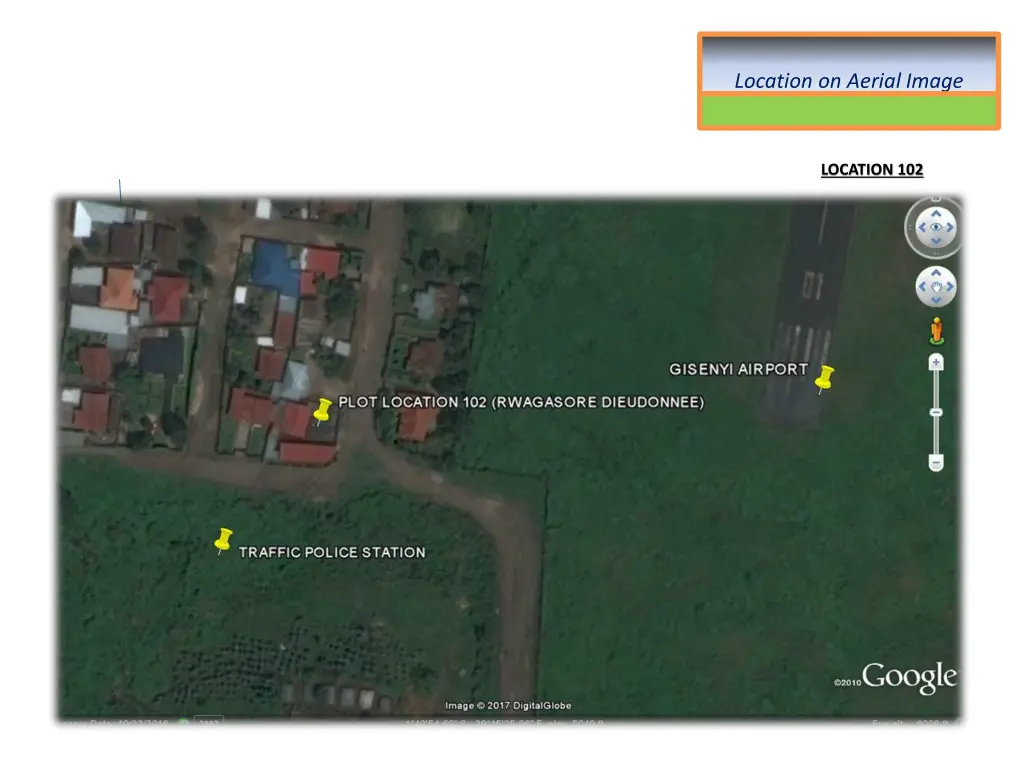1024x768 pixels.
Task: Click the LOCATION 102 heading
Action: click(x=872, y=170)
